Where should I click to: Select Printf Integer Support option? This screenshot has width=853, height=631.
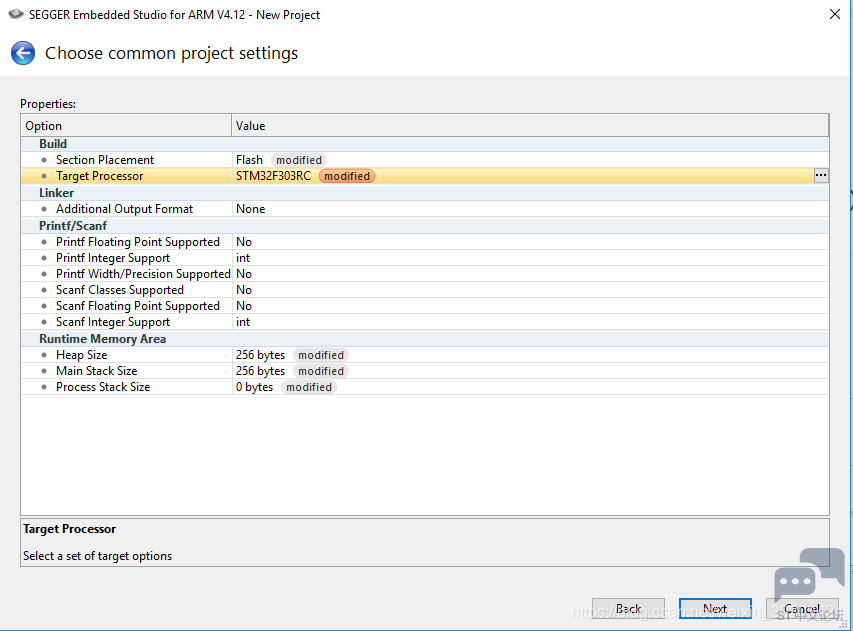113,258
